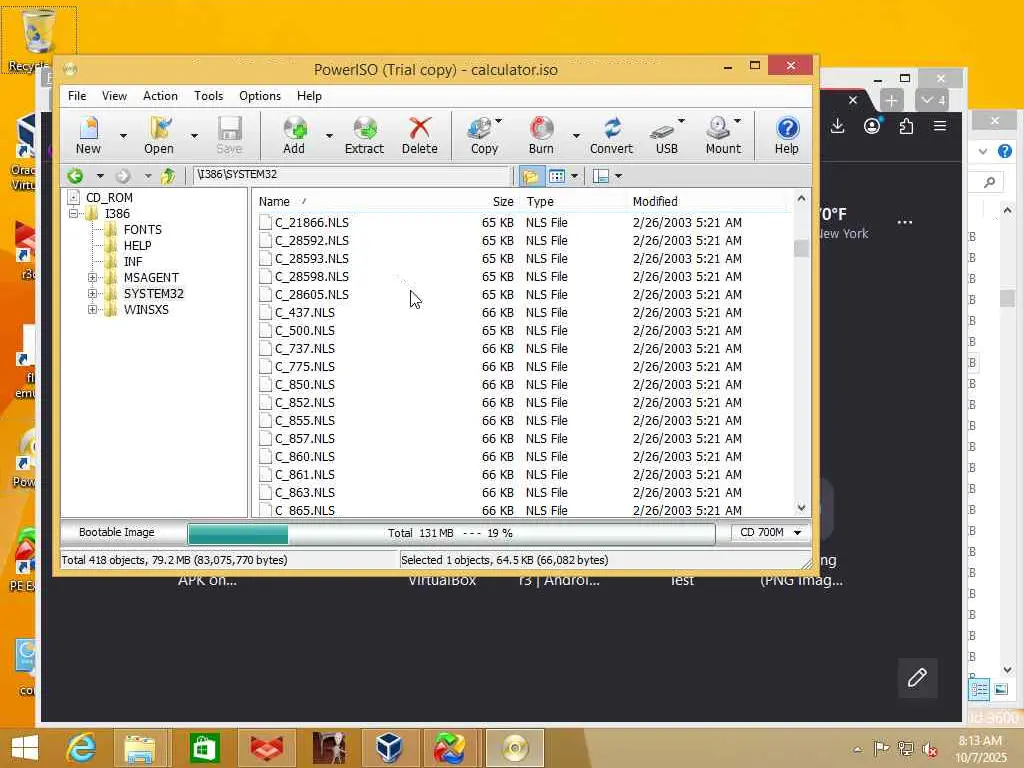Select the INF folder in tree
1024x768 pixels.
(x=133, y=262)
